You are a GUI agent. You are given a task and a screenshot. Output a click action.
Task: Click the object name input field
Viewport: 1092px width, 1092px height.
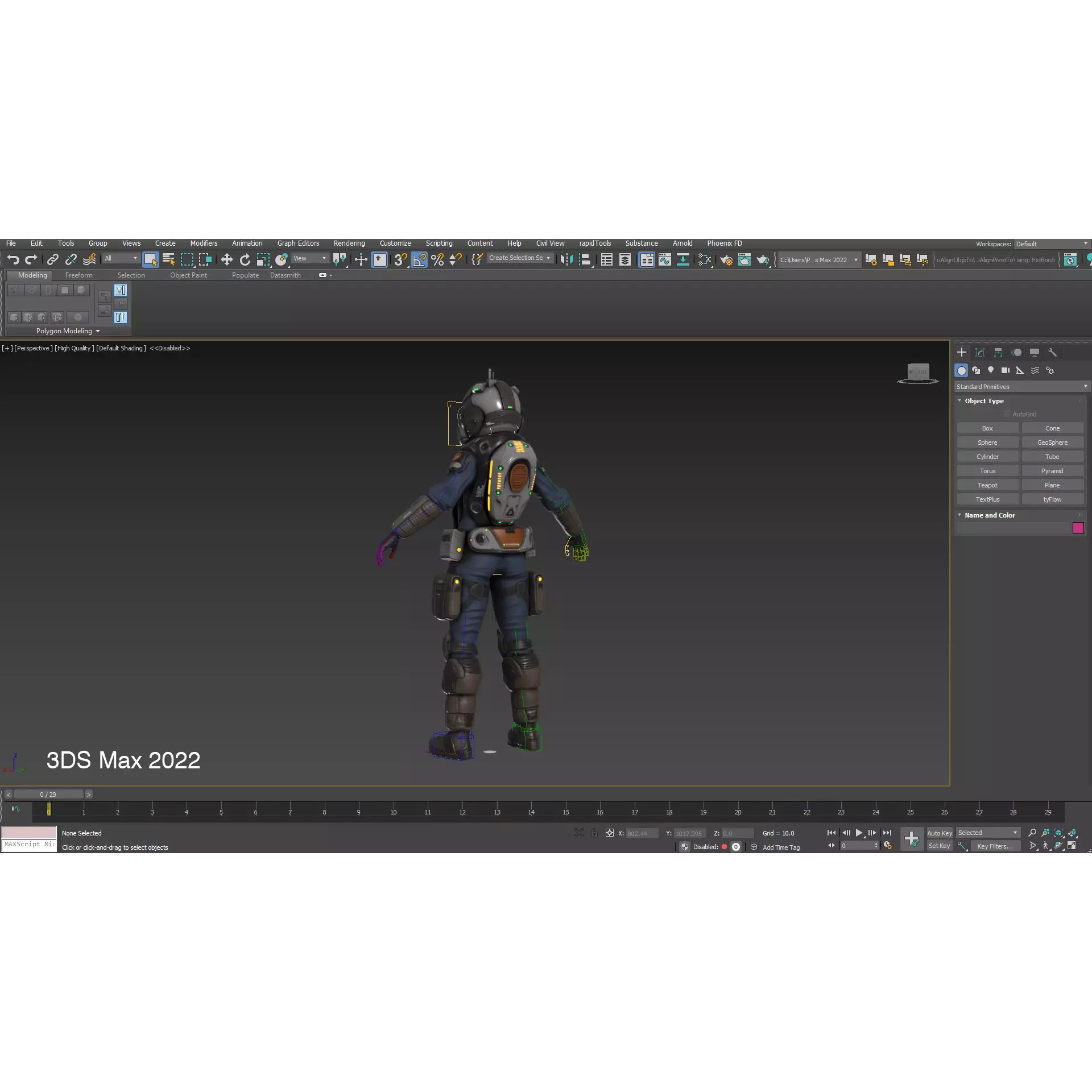click(x=1014, y=528)
